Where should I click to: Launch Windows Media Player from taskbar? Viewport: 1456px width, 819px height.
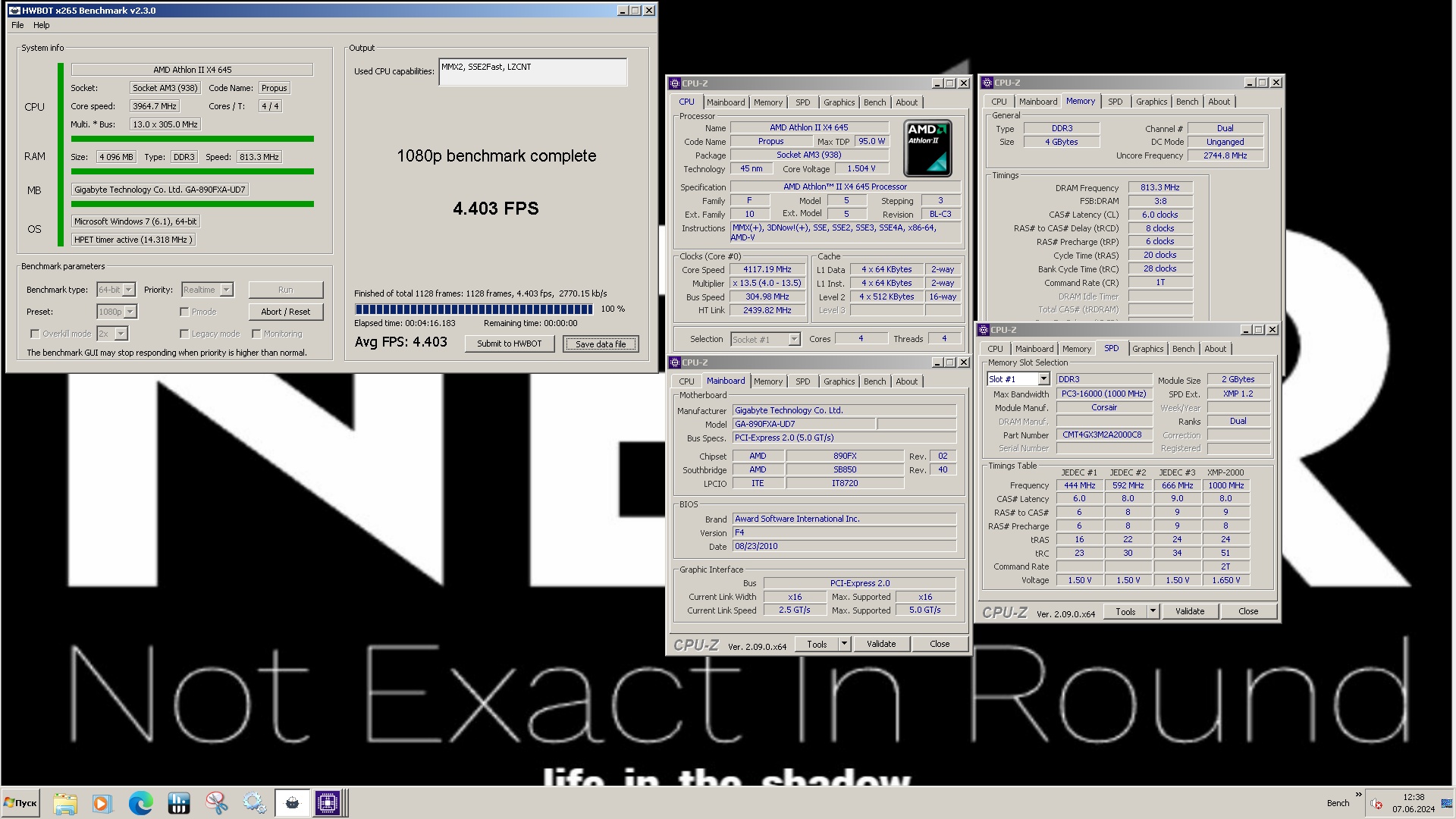coord(102,803)
